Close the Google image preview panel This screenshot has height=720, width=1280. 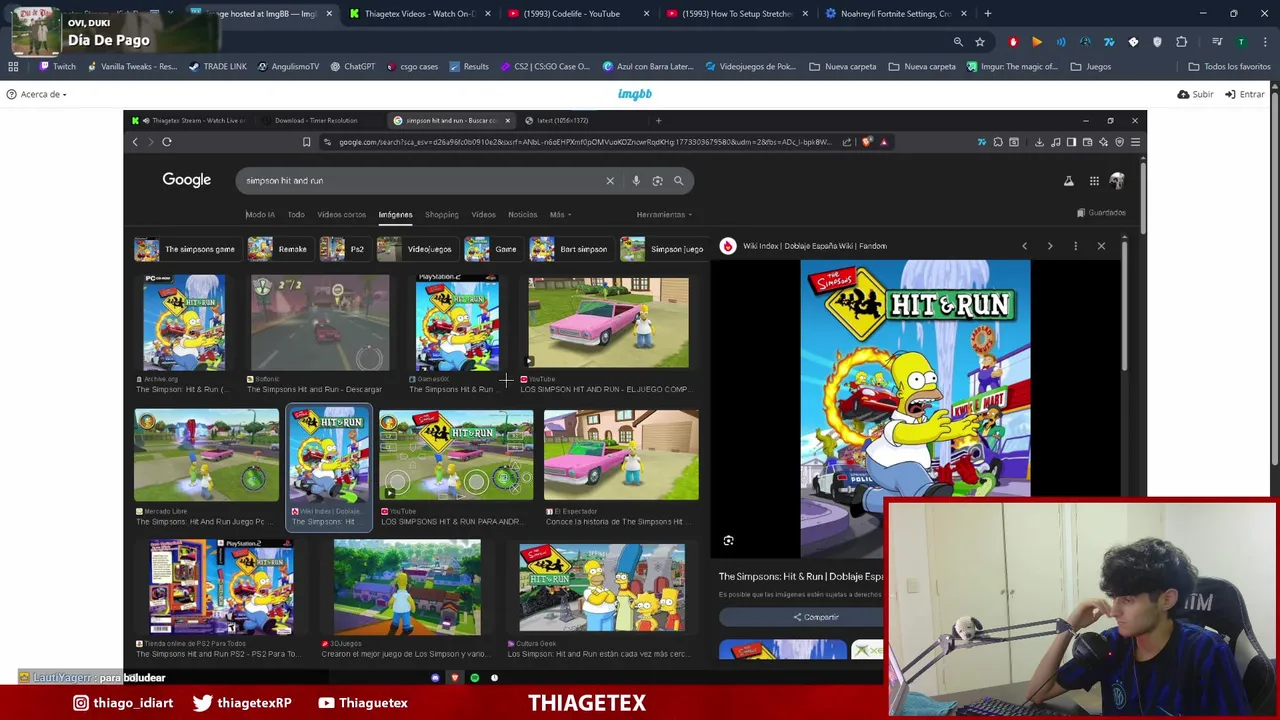[x=1101, y=246]
